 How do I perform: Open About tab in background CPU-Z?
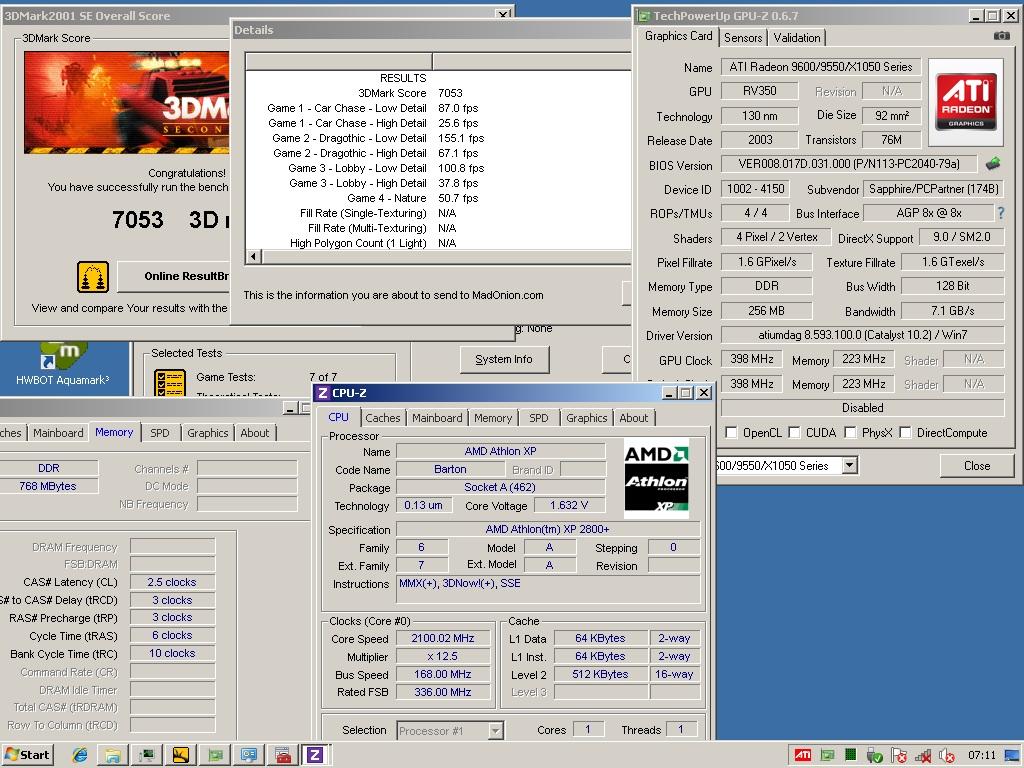[255, 433]
